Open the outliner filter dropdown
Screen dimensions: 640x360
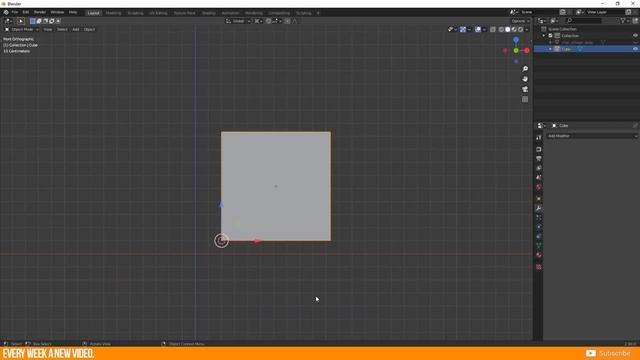tap(624, 20)
